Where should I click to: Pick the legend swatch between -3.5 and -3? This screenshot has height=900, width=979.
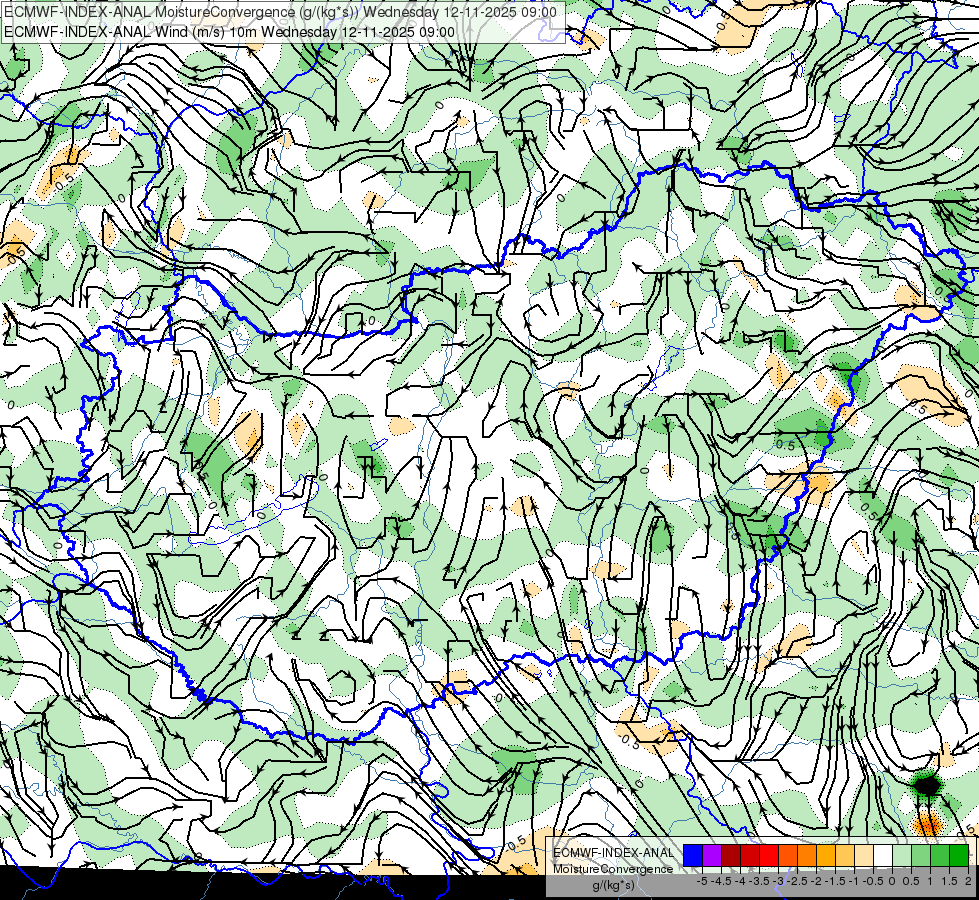(x=769, y=855)
